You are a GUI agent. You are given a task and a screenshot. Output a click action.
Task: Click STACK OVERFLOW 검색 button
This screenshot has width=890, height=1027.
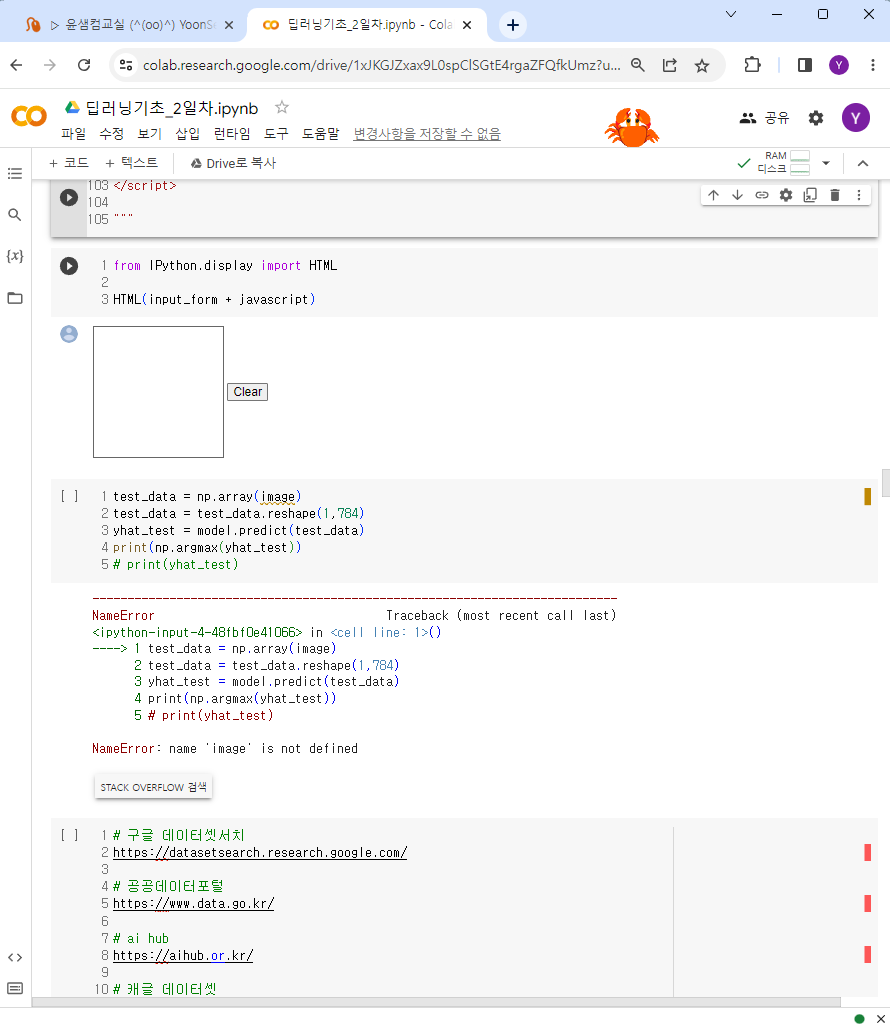pyautogui.click(x=153, y=787)
